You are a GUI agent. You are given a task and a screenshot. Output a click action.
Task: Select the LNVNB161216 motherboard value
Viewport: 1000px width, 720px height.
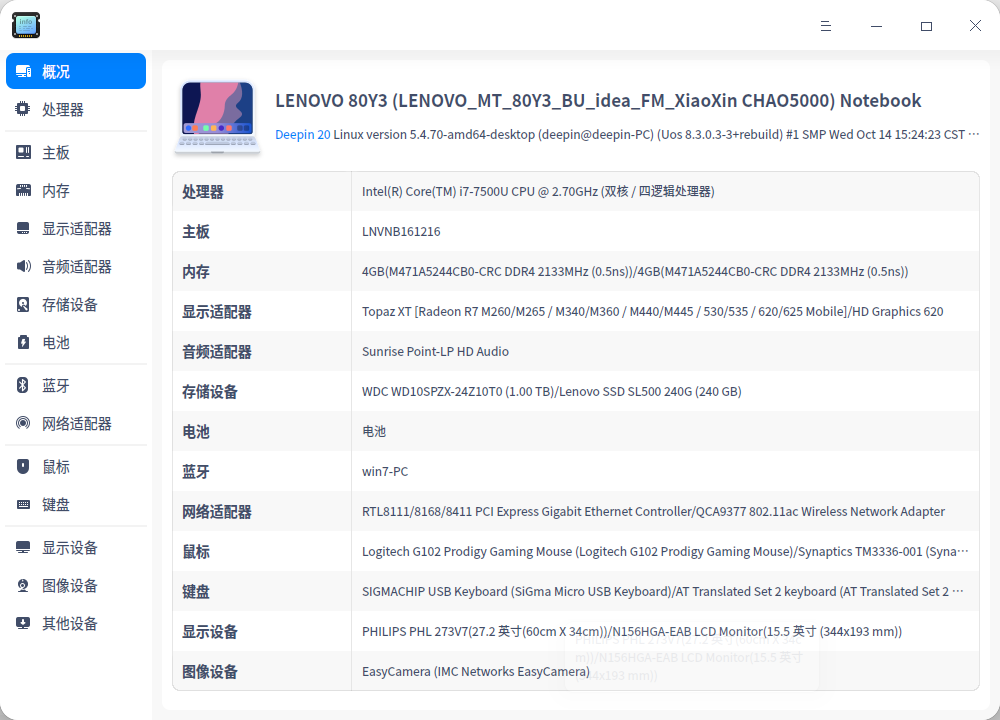click(401, 231)
